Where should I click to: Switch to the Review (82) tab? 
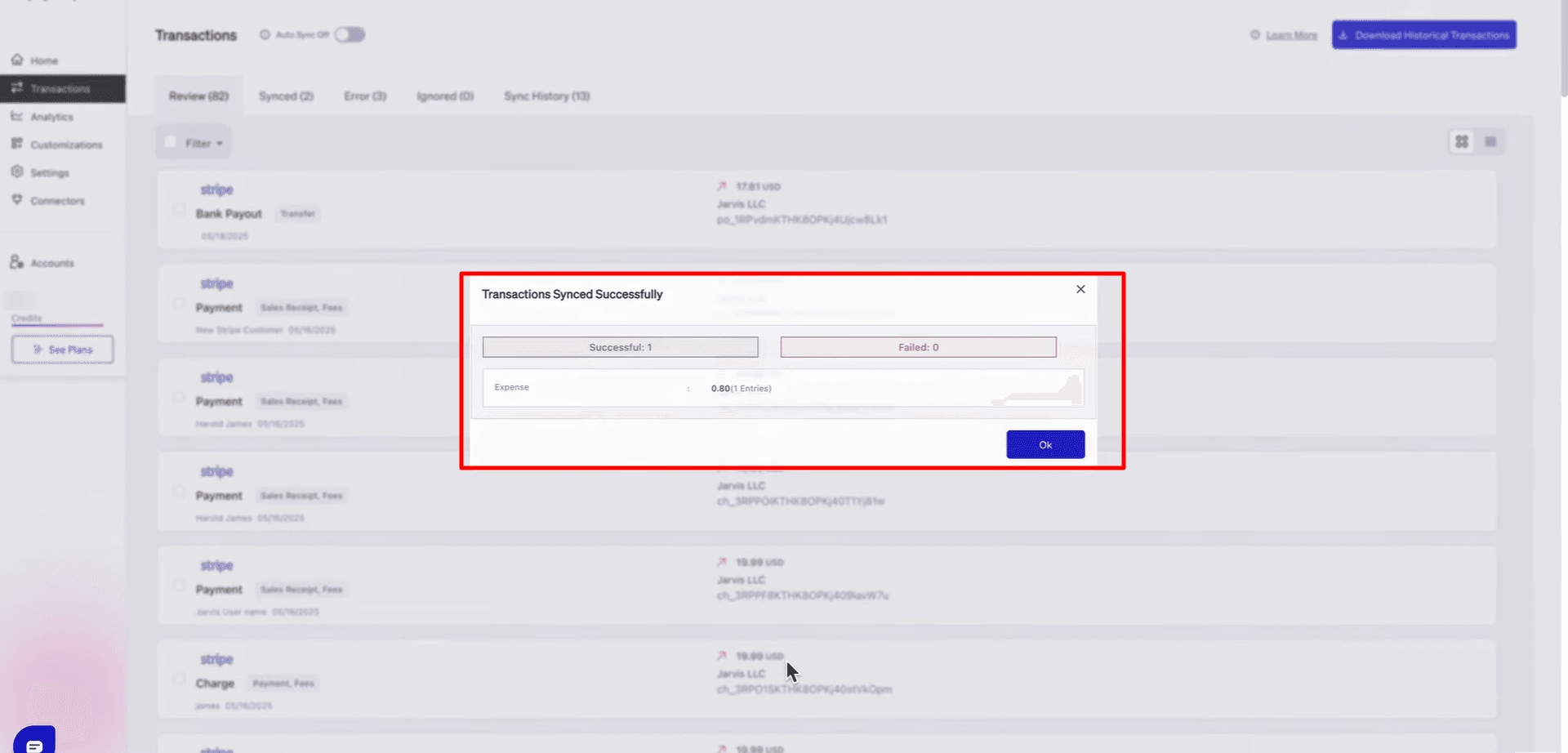coord(198,96)
